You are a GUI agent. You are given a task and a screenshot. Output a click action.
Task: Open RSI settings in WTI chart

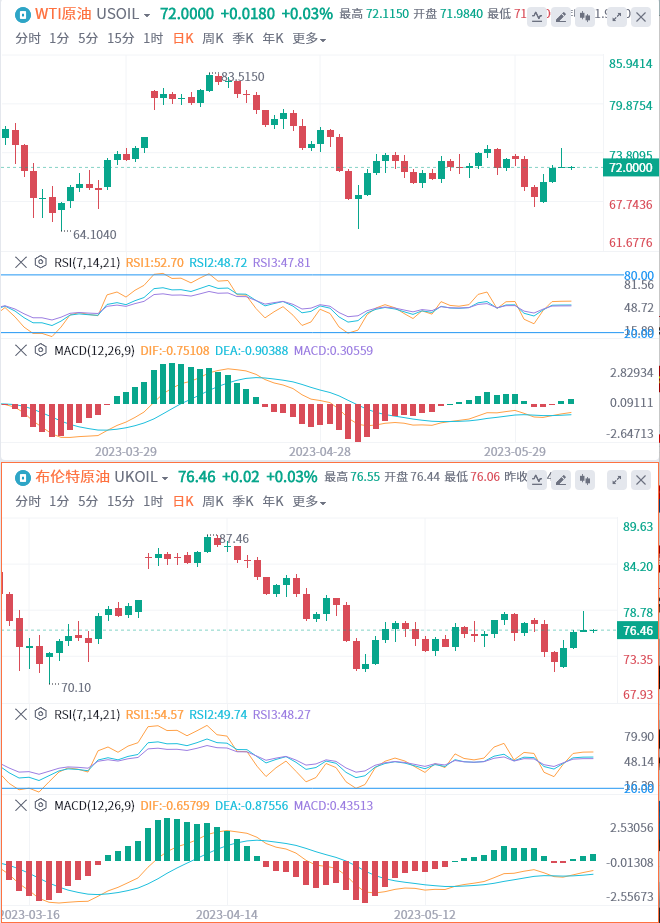(x=40, y=263)
